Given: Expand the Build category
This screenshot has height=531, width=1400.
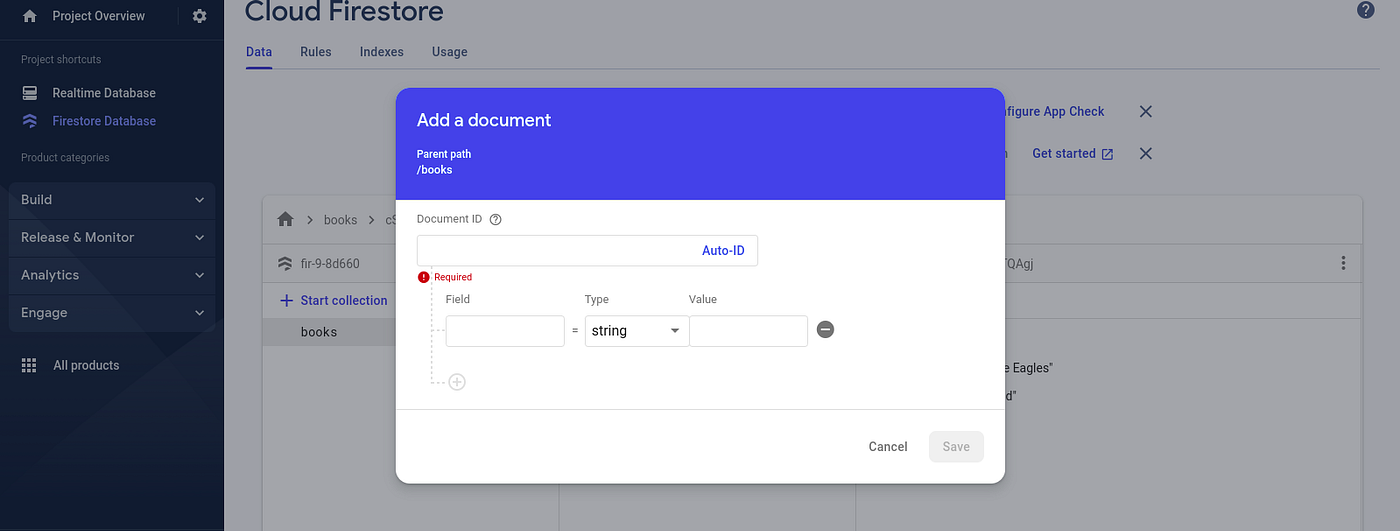Looking at the screenshot, I should click(x=112, y=199).
